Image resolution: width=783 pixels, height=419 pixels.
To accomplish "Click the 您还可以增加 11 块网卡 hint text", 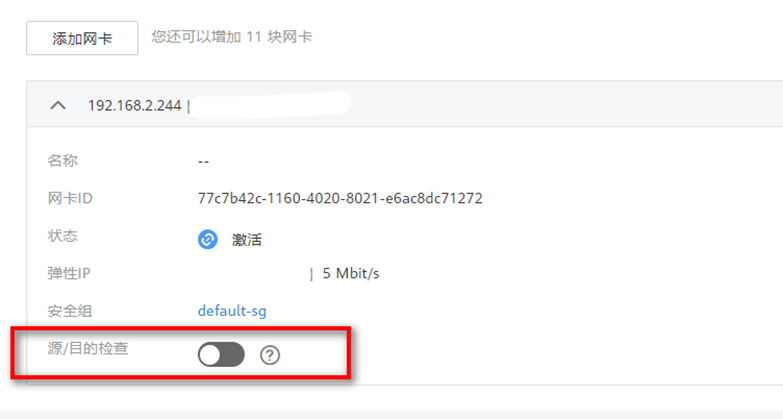I will 232,37.
